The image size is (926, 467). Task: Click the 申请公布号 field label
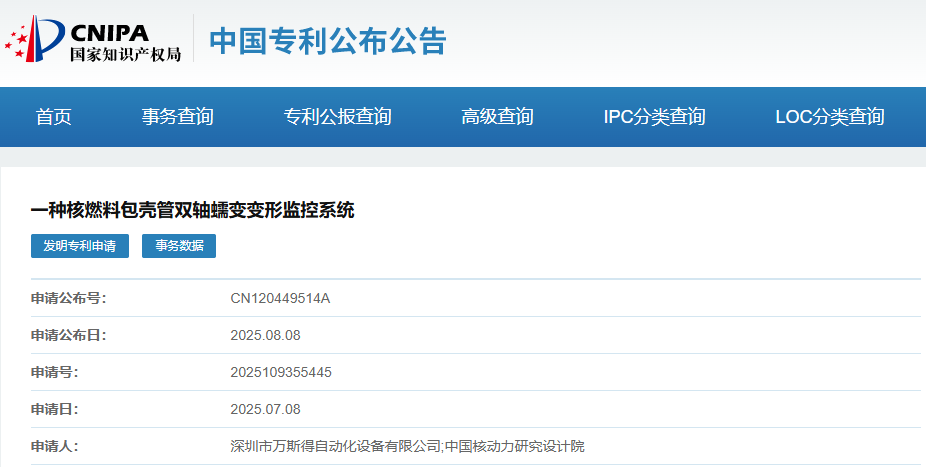(68, 298)
